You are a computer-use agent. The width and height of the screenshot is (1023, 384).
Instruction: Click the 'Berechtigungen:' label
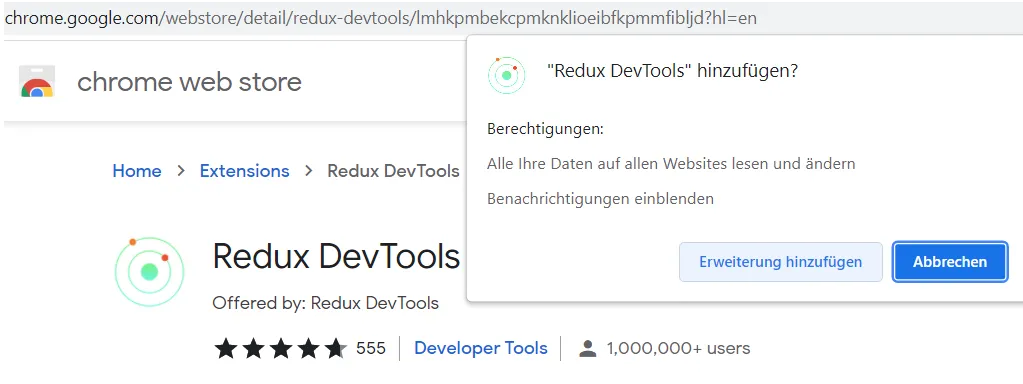pos(545,129)
